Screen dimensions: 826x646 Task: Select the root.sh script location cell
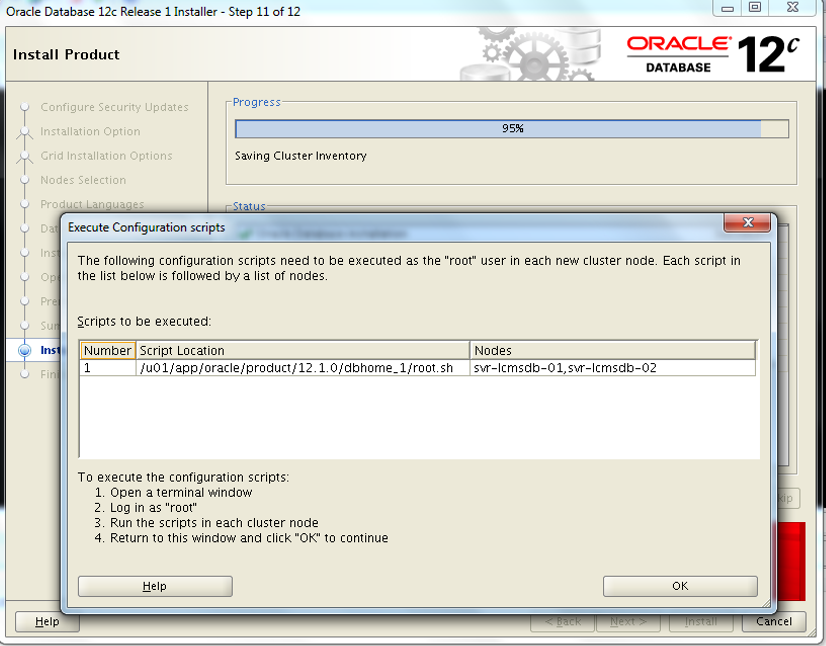(x=302, y=368)
